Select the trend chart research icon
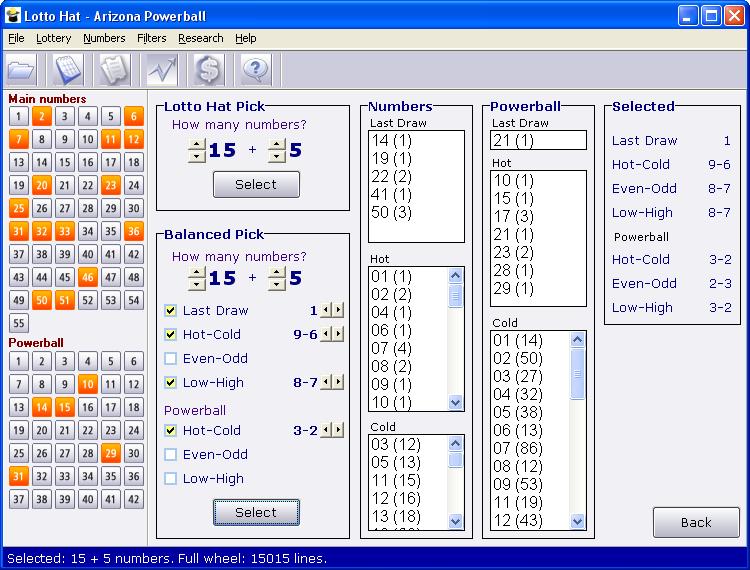The width and height of the screenshot is (750, 570). (x=162, y=70)
